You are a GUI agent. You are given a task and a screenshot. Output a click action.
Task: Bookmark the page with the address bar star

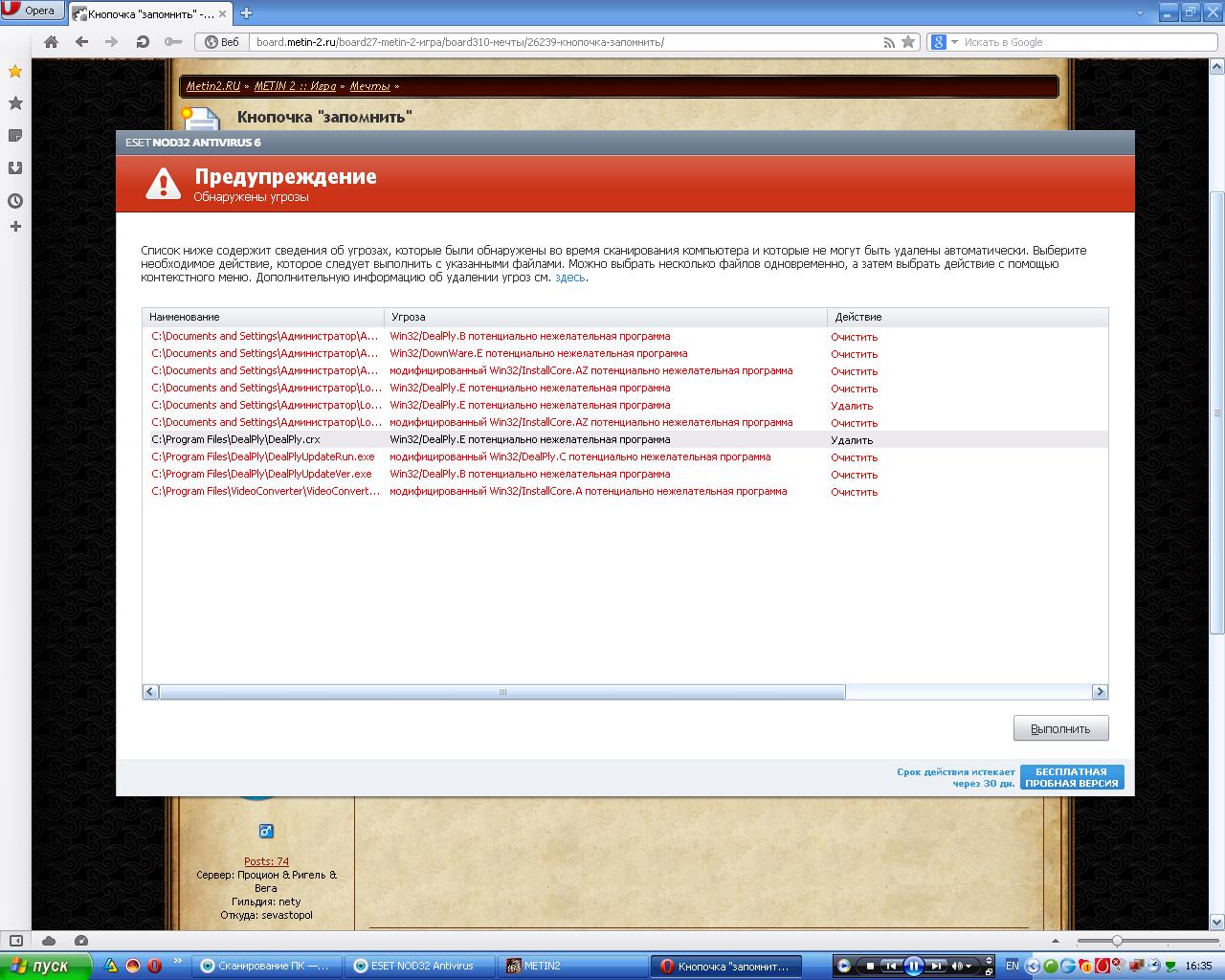(908, 42)
